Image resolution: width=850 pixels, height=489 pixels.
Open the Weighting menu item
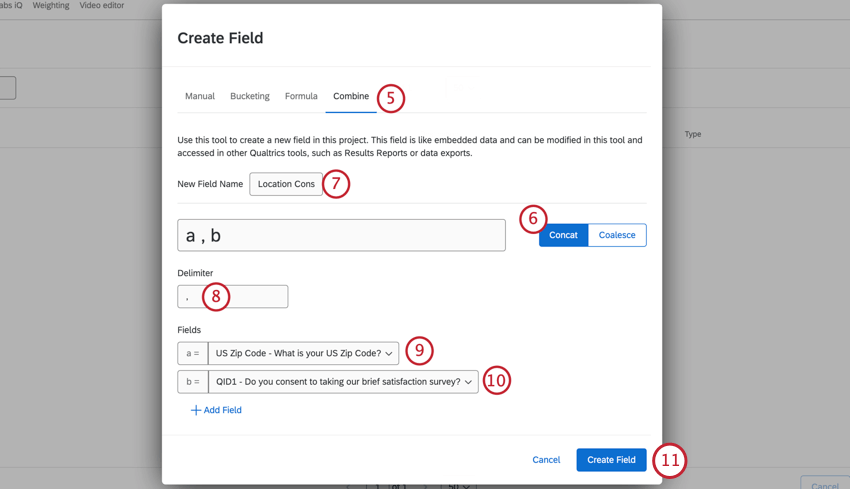pos(51,6)
